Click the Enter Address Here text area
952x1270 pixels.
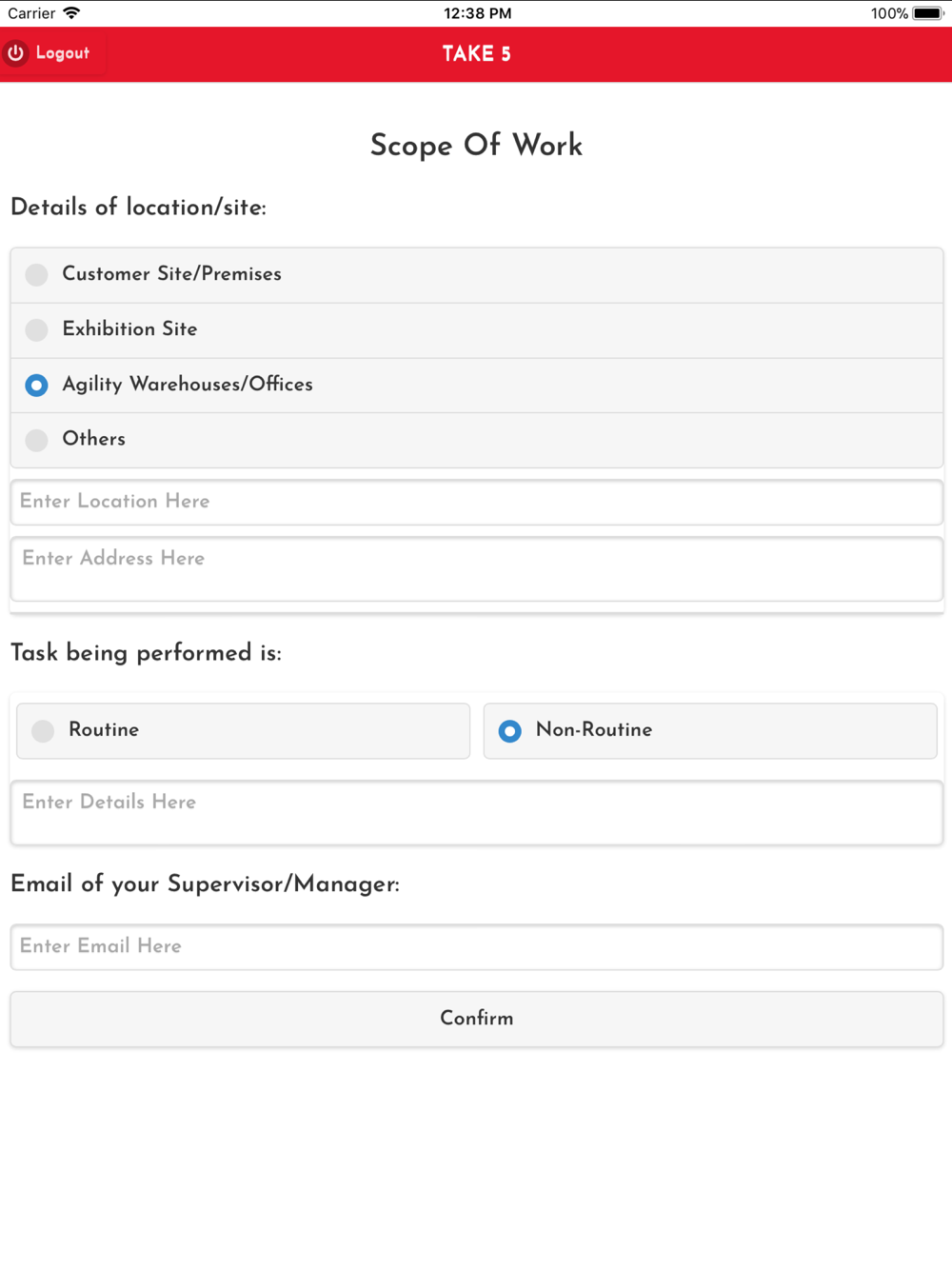tap(476, 569)
